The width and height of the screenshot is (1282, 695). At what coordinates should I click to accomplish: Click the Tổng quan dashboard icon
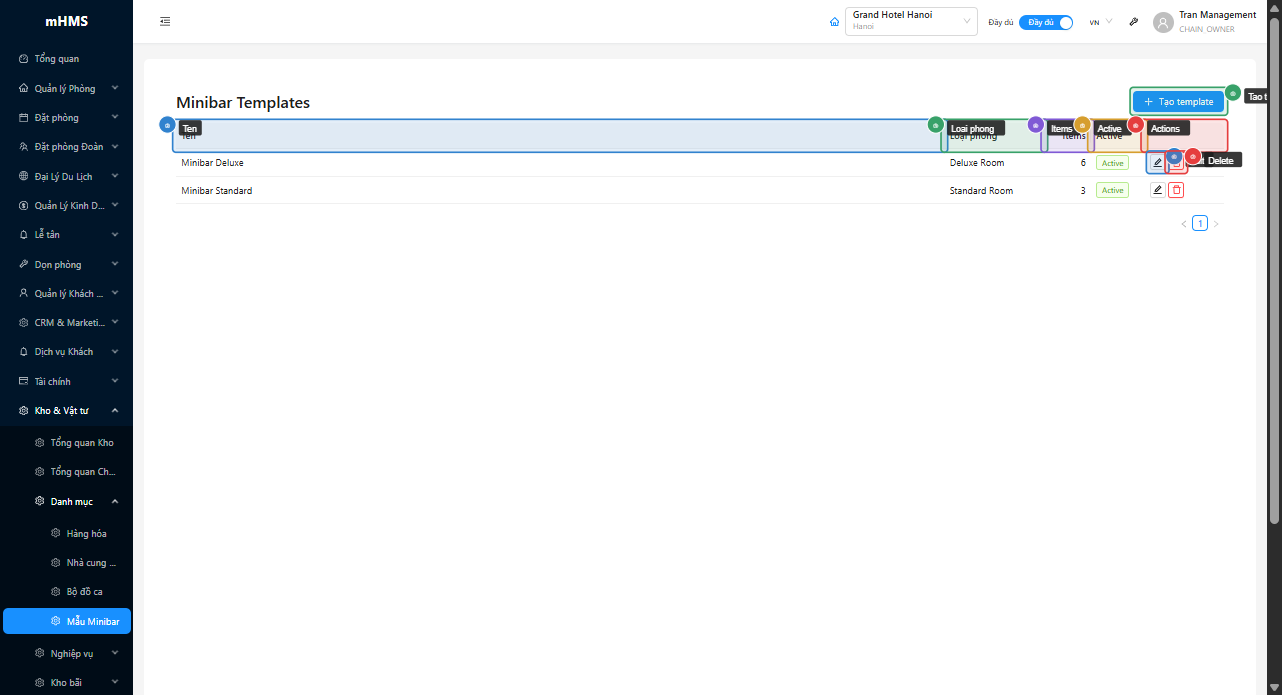click(24, 59)
